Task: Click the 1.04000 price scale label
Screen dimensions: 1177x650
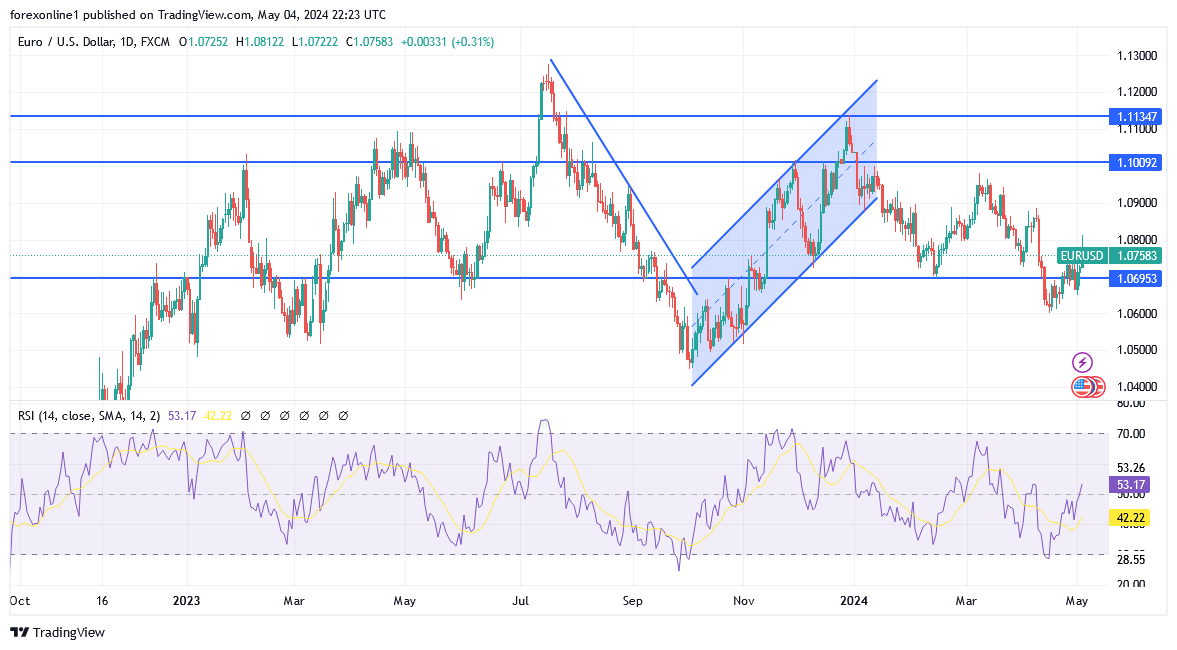Action: coord(1136,387)
